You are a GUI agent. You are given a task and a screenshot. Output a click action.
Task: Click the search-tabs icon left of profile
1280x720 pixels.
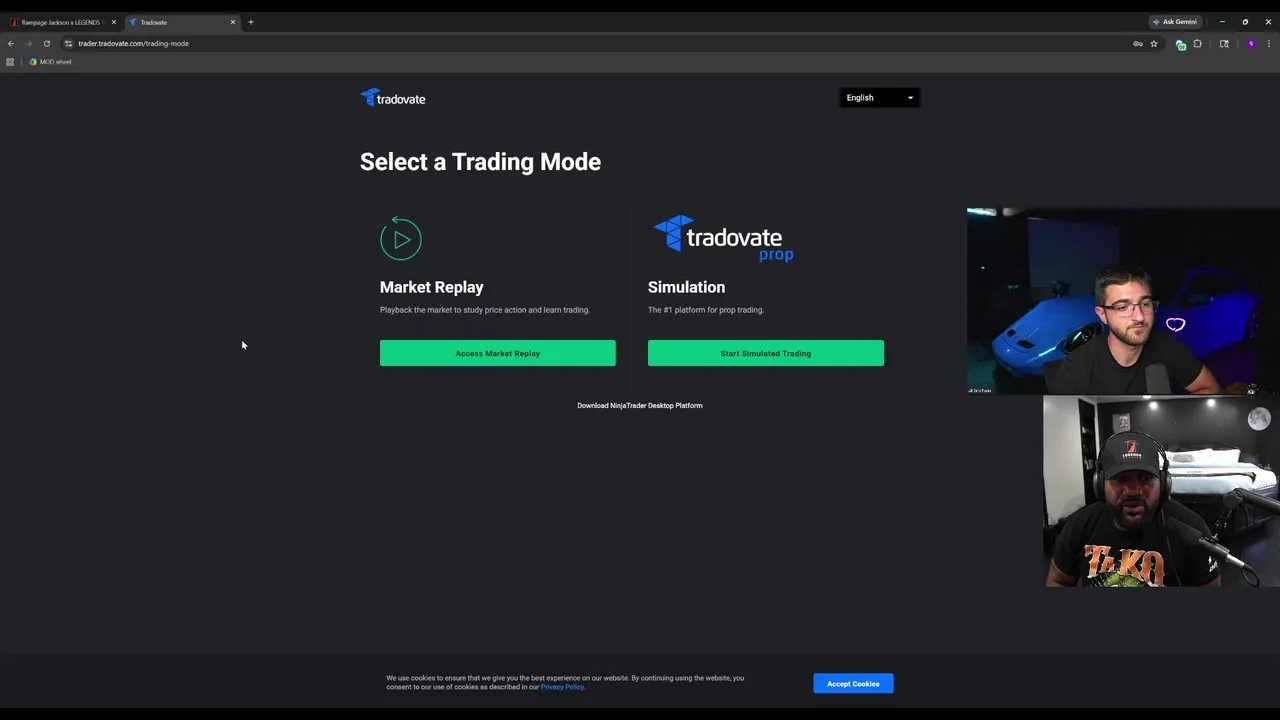click(1224, 44)
